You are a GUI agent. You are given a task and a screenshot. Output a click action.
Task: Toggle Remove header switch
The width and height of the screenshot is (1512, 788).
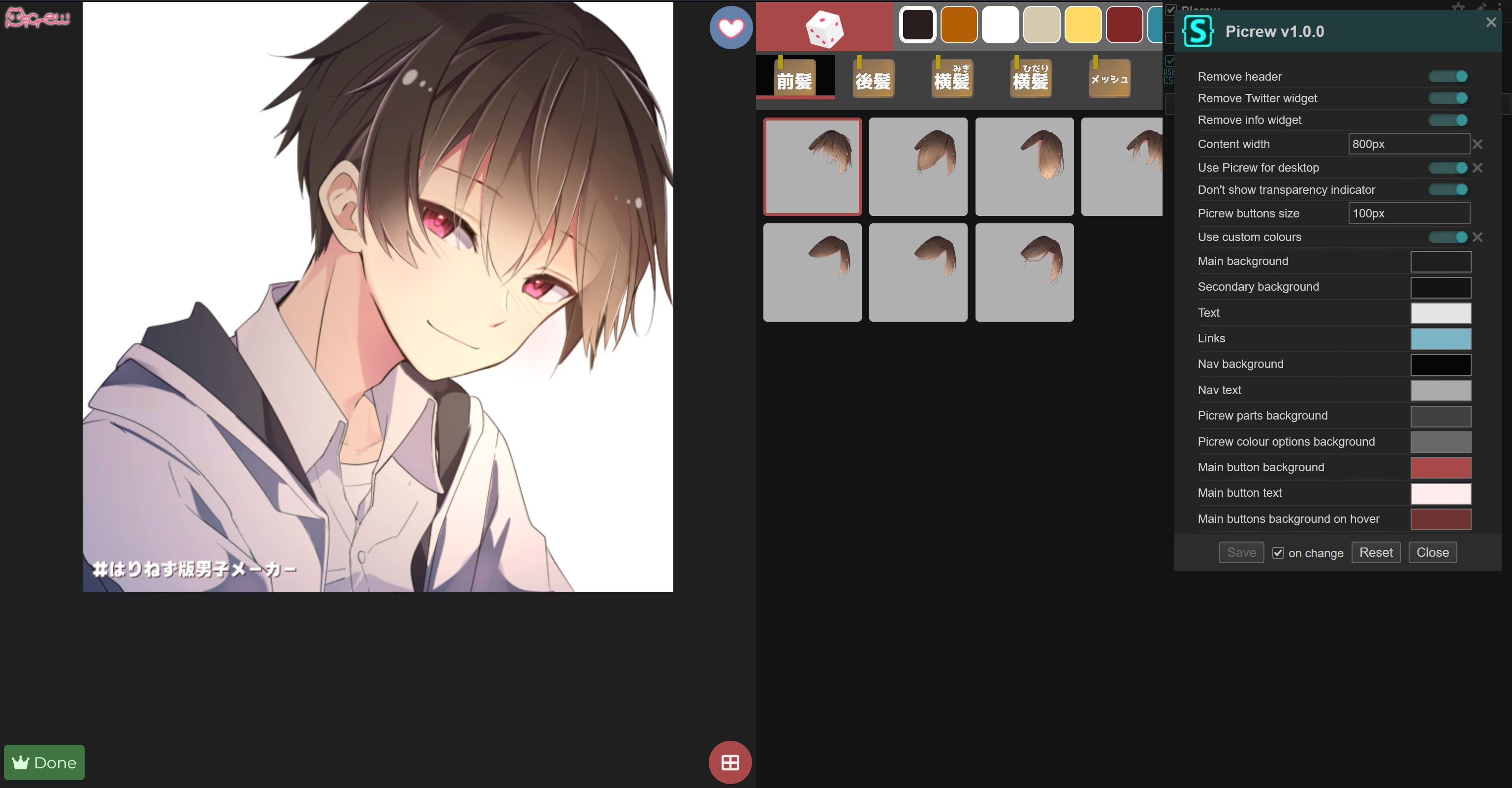point(1448,76)
